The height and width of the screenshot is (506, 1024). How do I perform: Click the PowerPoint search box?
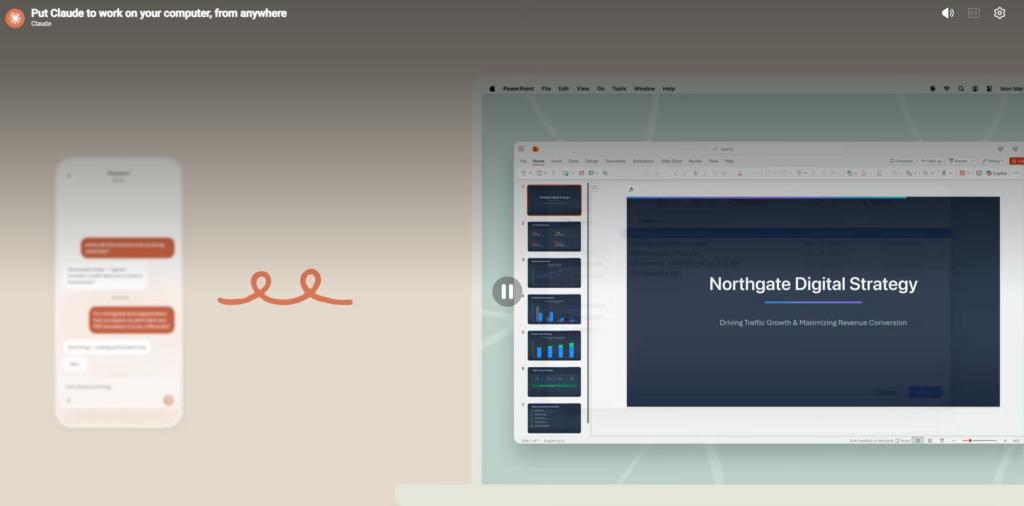pos(775,149)
